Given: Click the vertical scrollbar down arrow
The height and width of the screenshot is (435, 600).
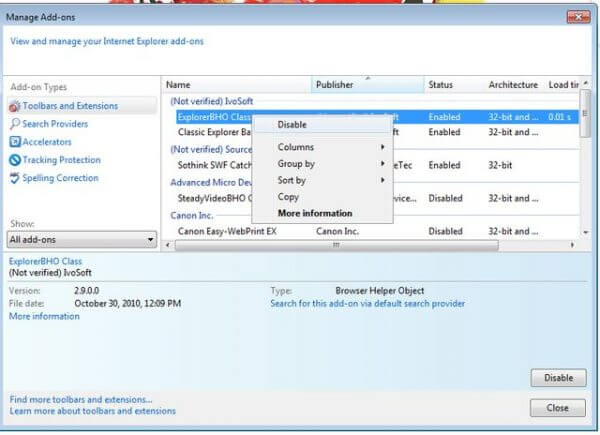Looking at the screenshot, I should 585,233.
